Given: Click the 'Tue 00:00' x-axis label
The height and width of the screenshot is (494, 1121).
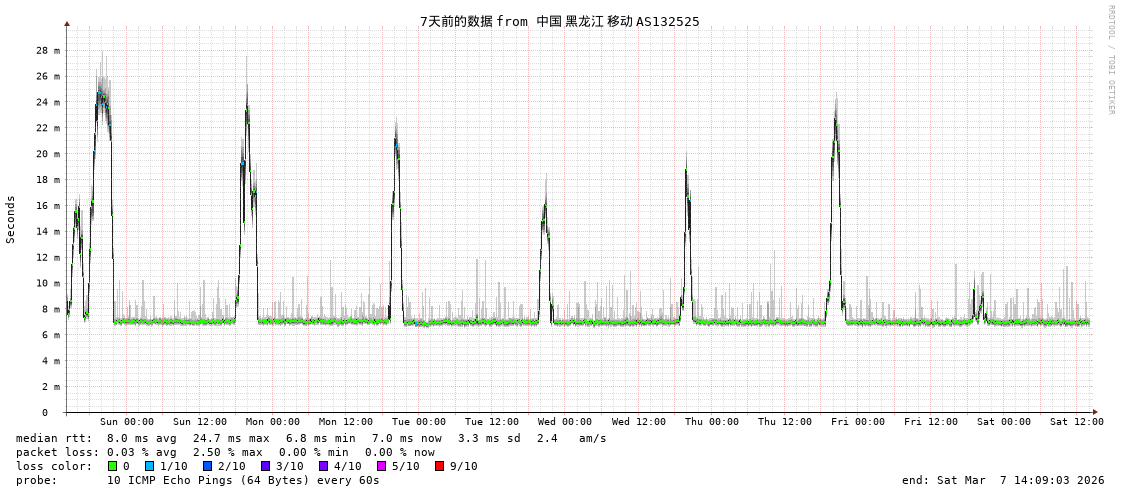Looking at the screenshot, I should 419,422.
